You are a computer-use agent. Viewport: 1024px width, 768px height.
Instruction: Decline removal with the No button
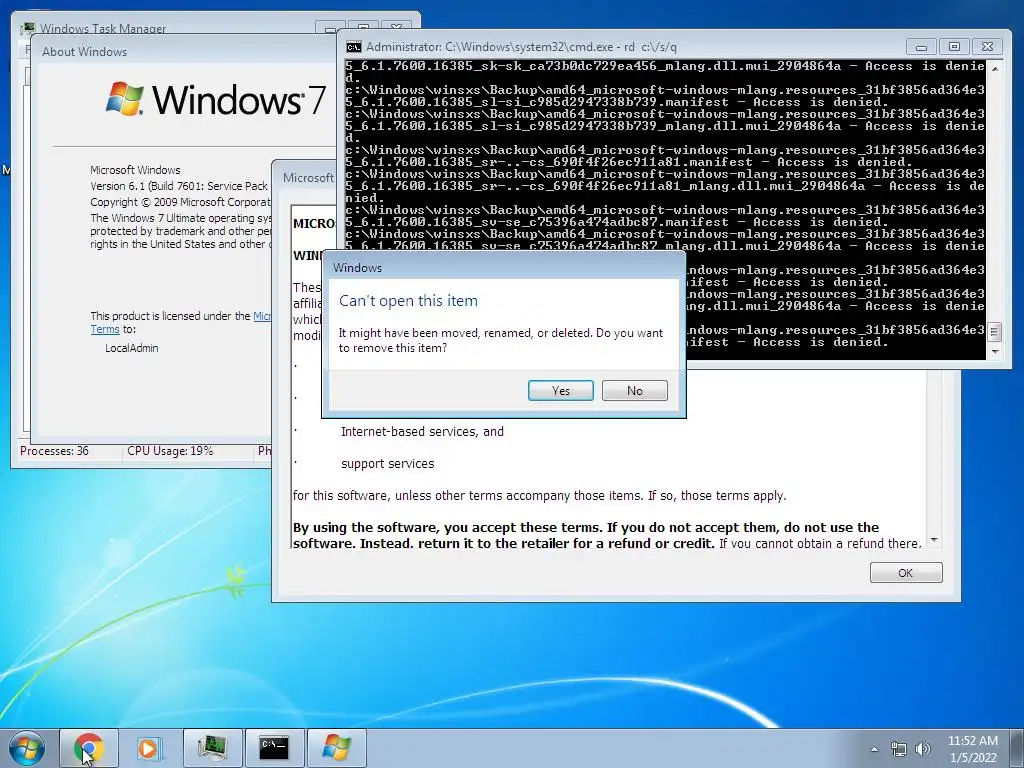tap(634, 391)
